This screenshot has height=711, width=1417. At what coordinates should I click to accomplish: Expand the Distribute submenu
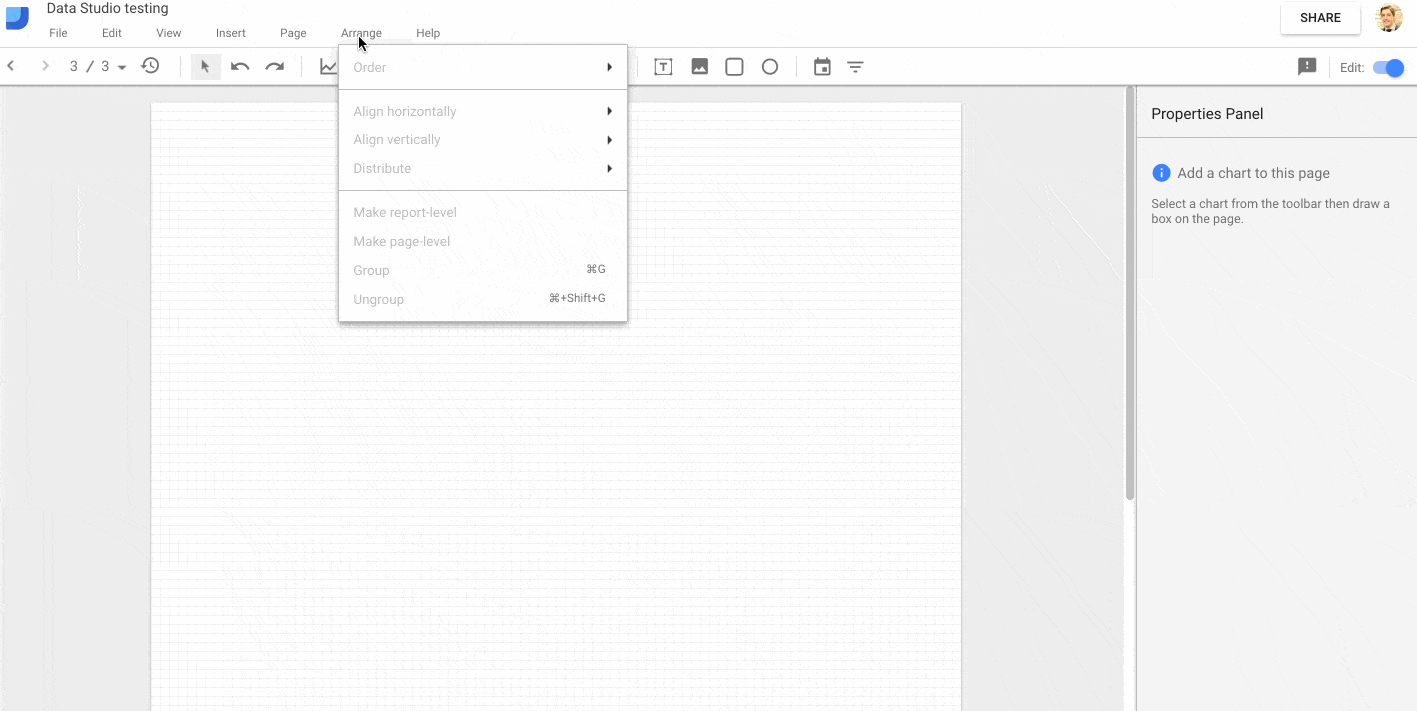[483, 169]
